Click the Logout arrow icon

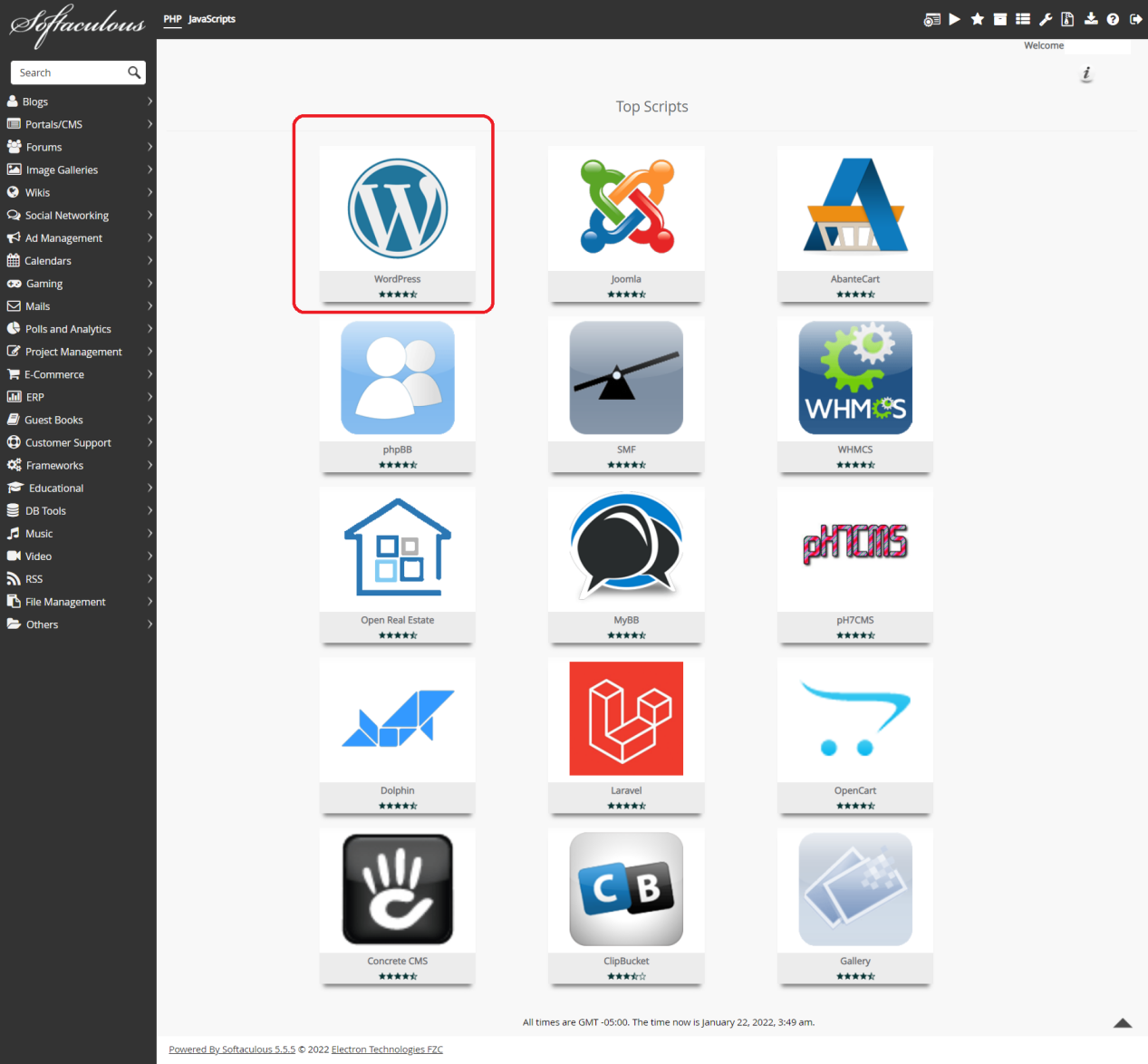coord(1135,19)
